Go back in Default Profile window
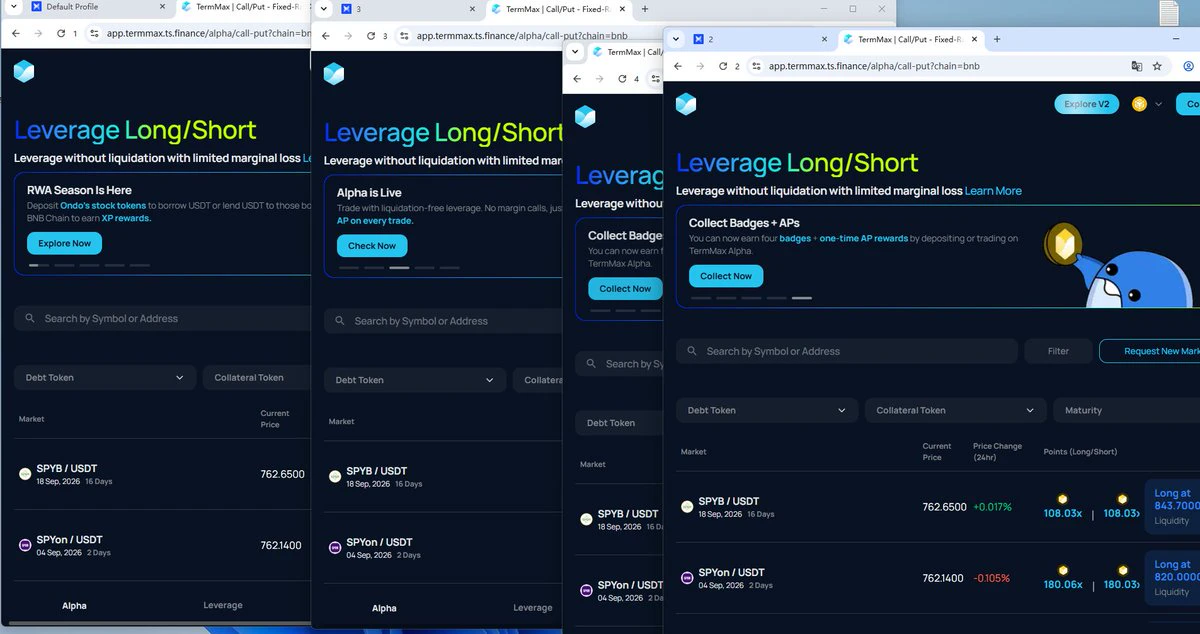 pyautogui.click(x=14, y=33)
